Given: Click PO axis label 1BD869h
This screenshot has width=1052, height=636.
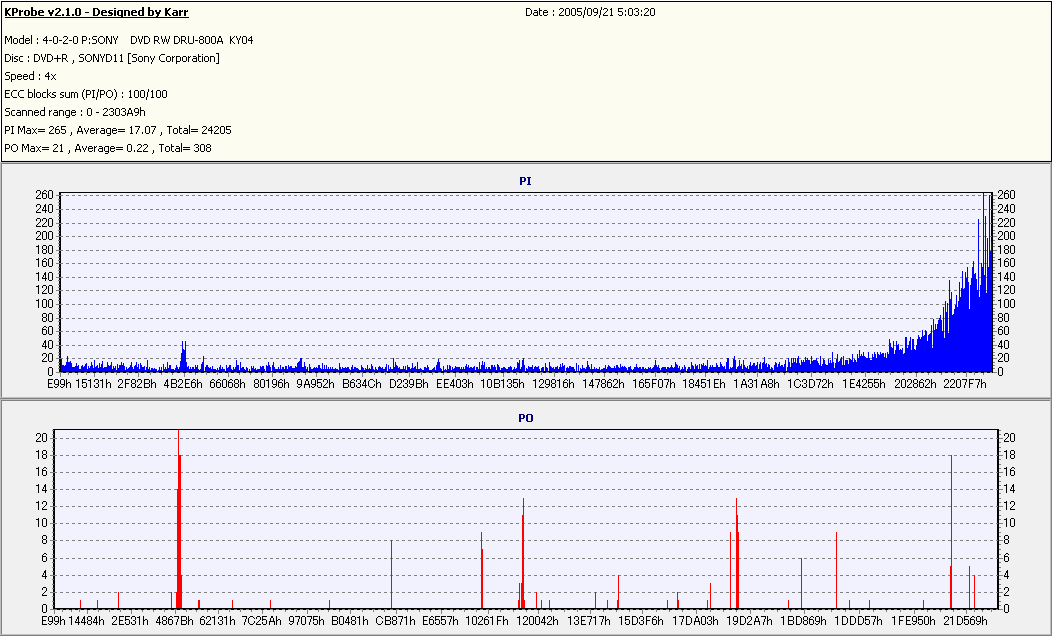Looking at the screenshot, I should tap(803, 621).
